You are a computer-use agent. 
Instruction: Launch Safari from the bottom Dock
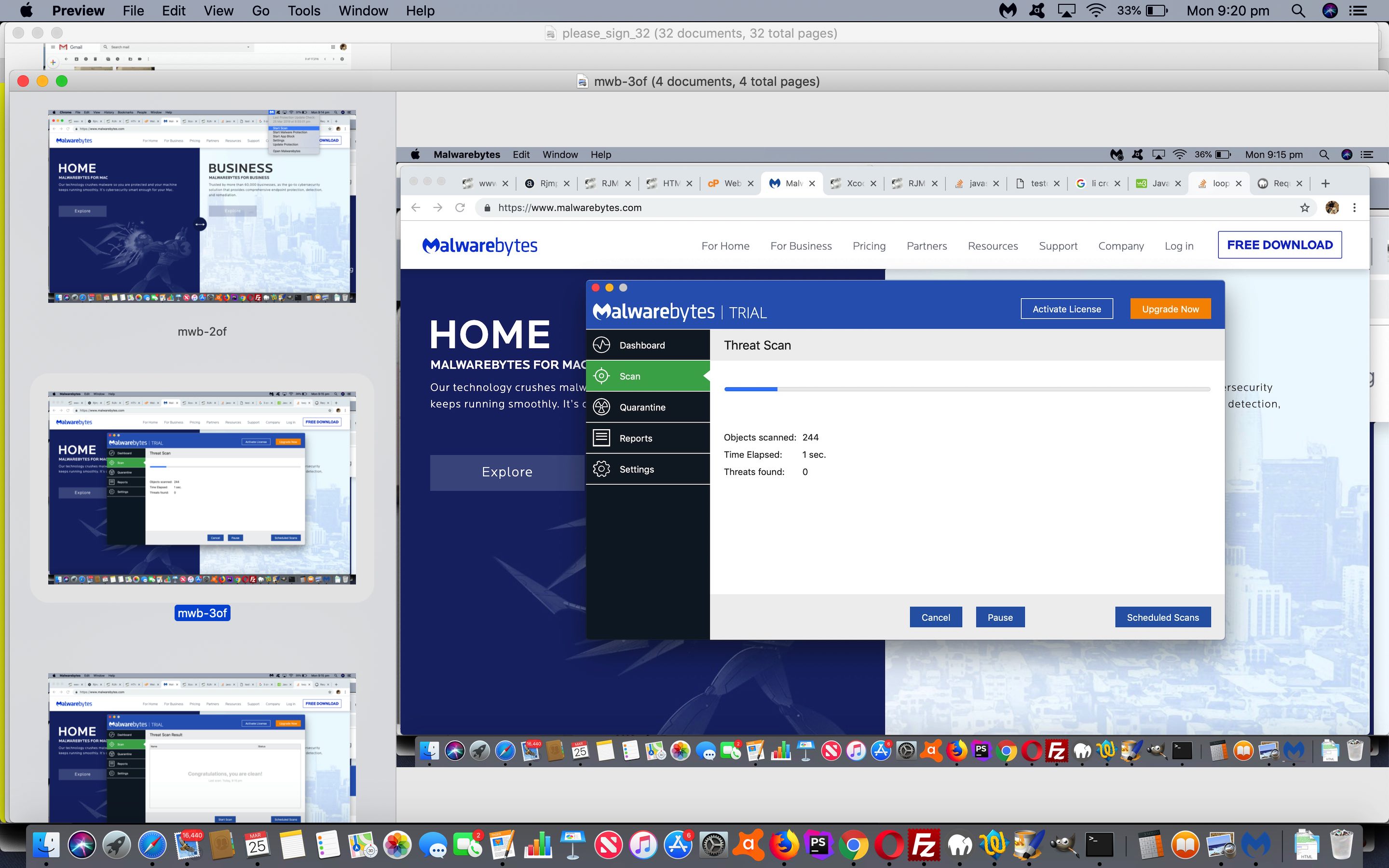click(152, 845)
